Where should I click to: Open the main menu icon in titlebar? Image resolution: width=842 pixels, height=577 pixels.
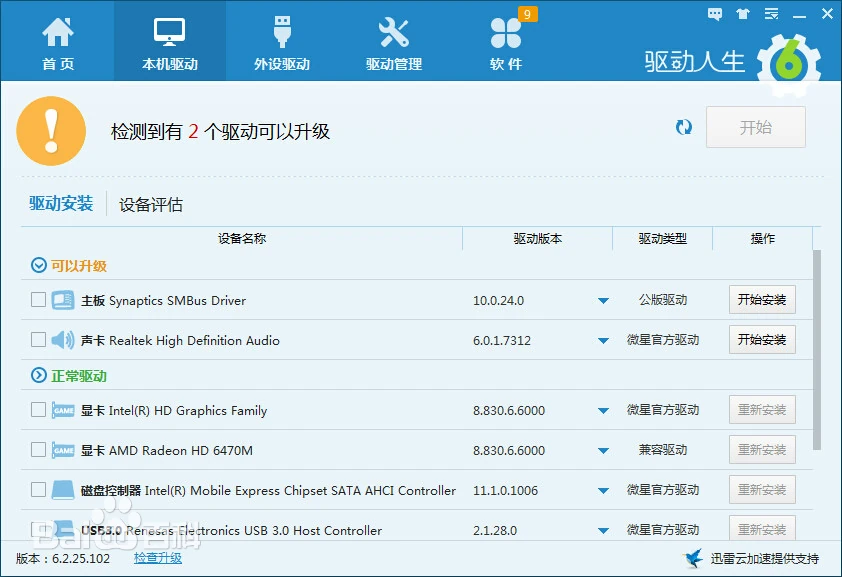770,14
